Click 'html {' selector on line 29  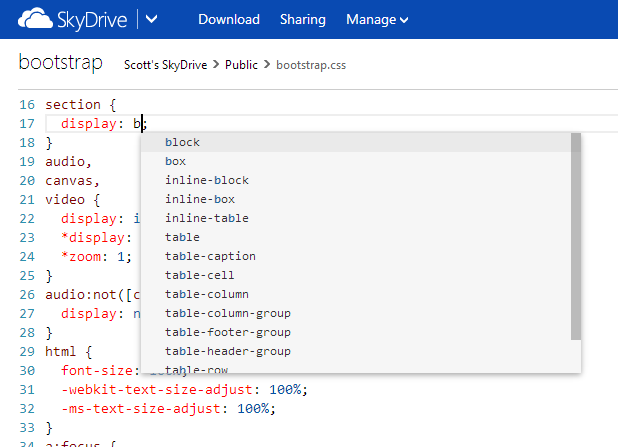(69, 351)
